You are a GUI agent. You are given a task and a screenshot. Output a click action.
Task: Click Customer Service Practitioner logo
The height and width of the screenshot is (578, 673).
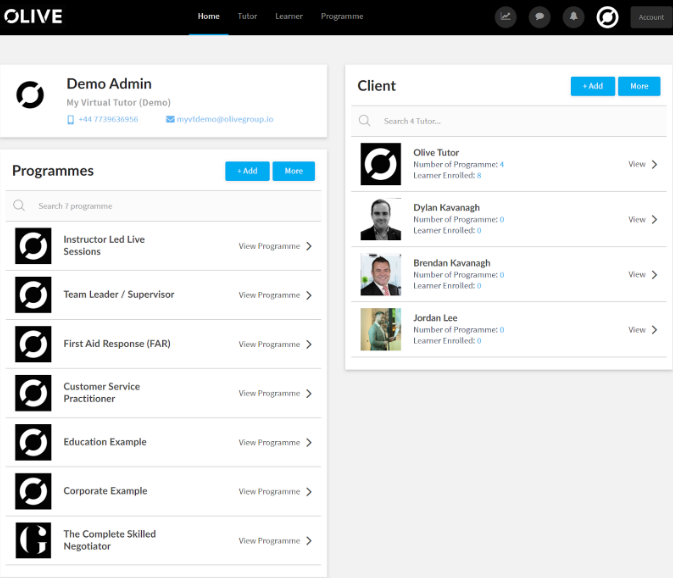coord(33,393)
